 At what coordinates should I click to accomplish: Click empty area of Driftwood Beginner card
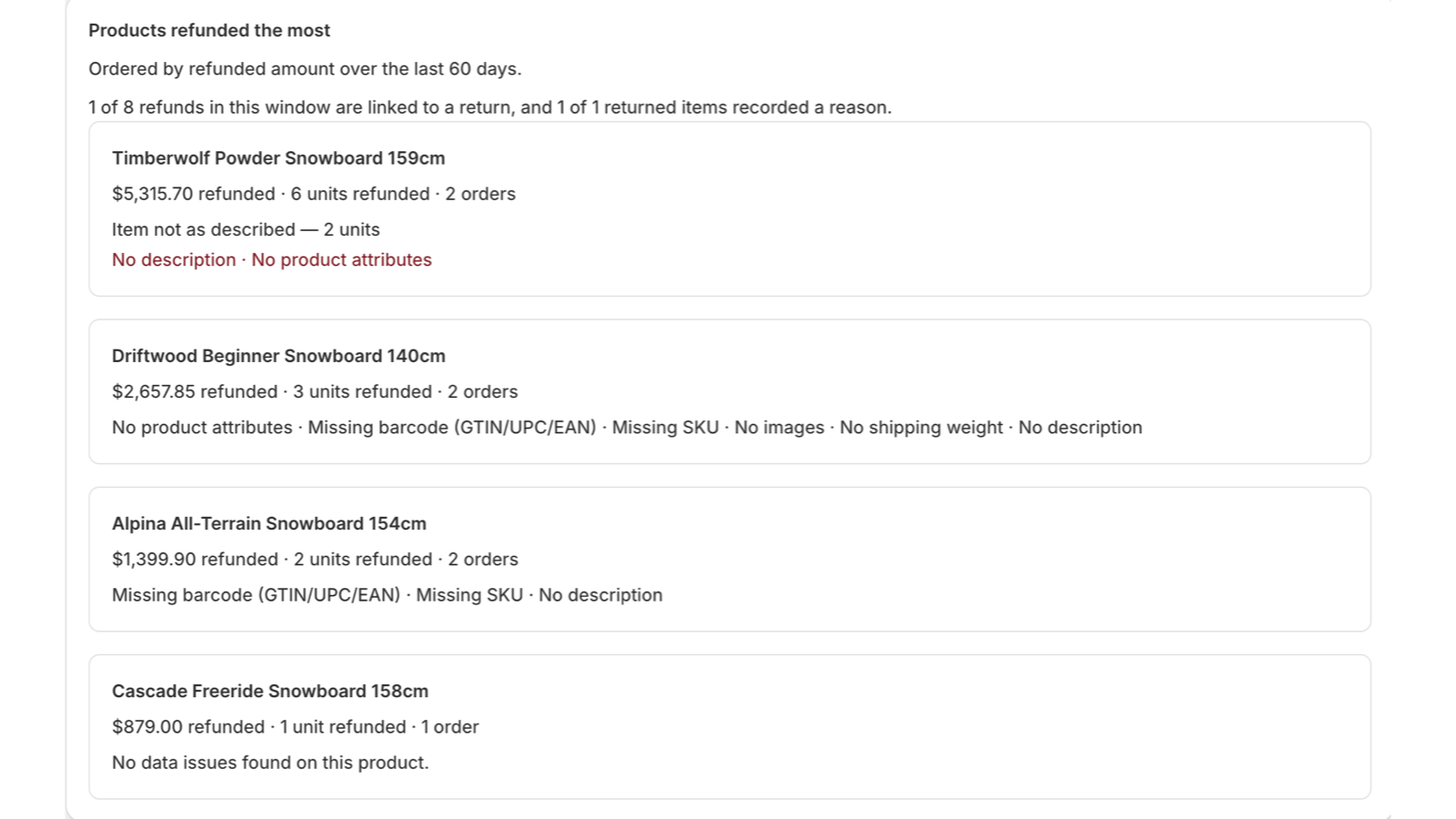(x=910, y=373)
